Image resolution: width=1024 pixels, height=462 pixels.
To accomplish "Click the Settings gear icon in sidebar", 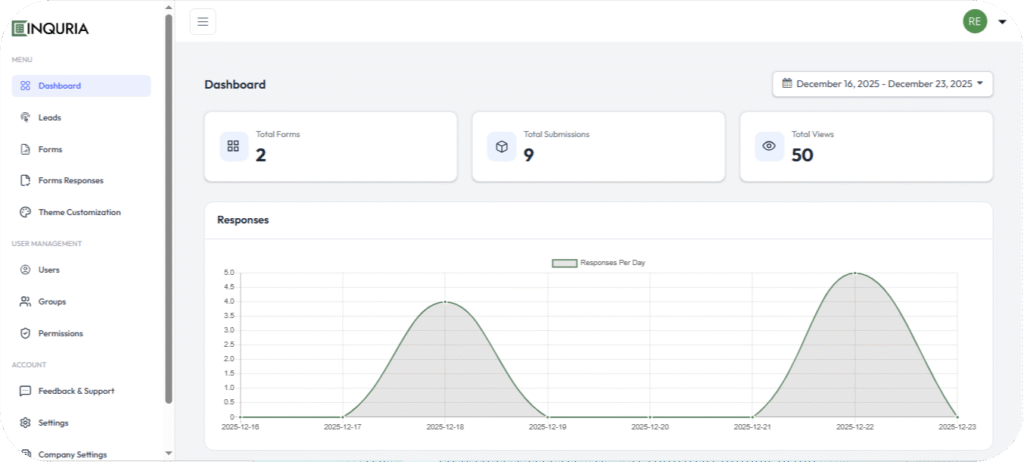I will point(25,423).
